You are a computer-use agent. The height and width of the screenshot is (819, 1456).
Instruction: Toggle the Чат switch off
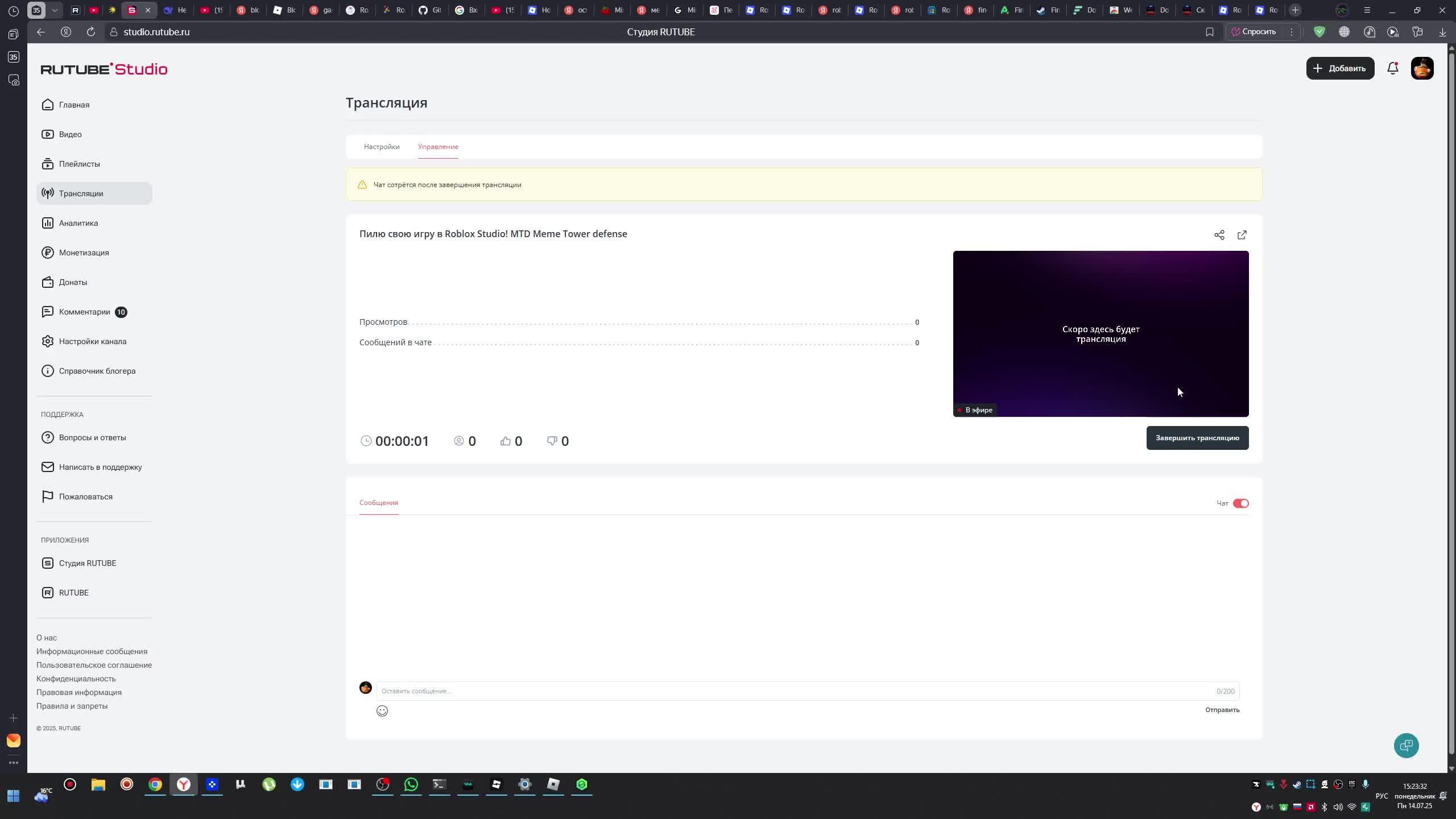(x=1240, y=503)
